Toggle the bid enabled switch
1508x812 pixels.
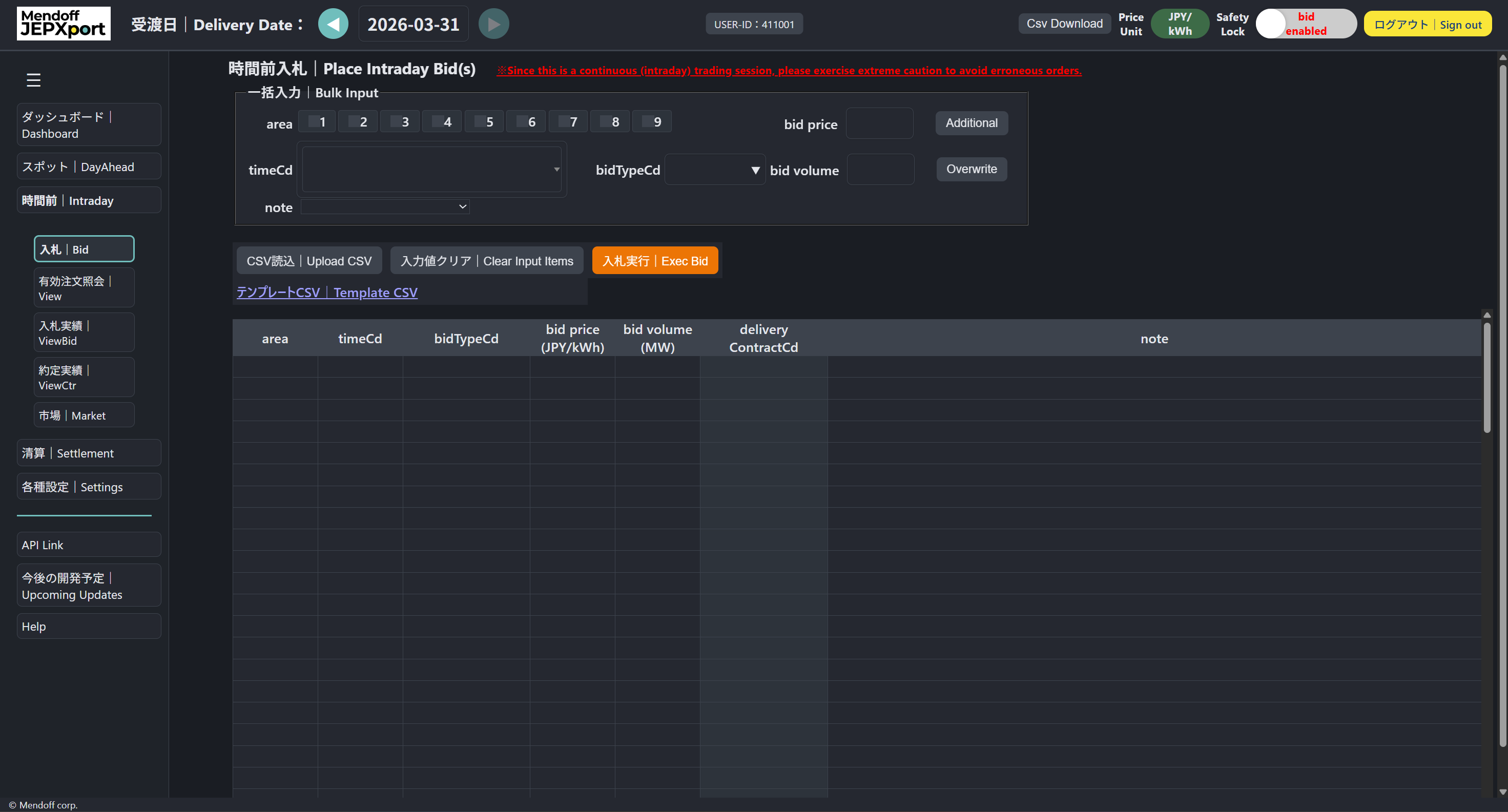tap(1306, 24)
